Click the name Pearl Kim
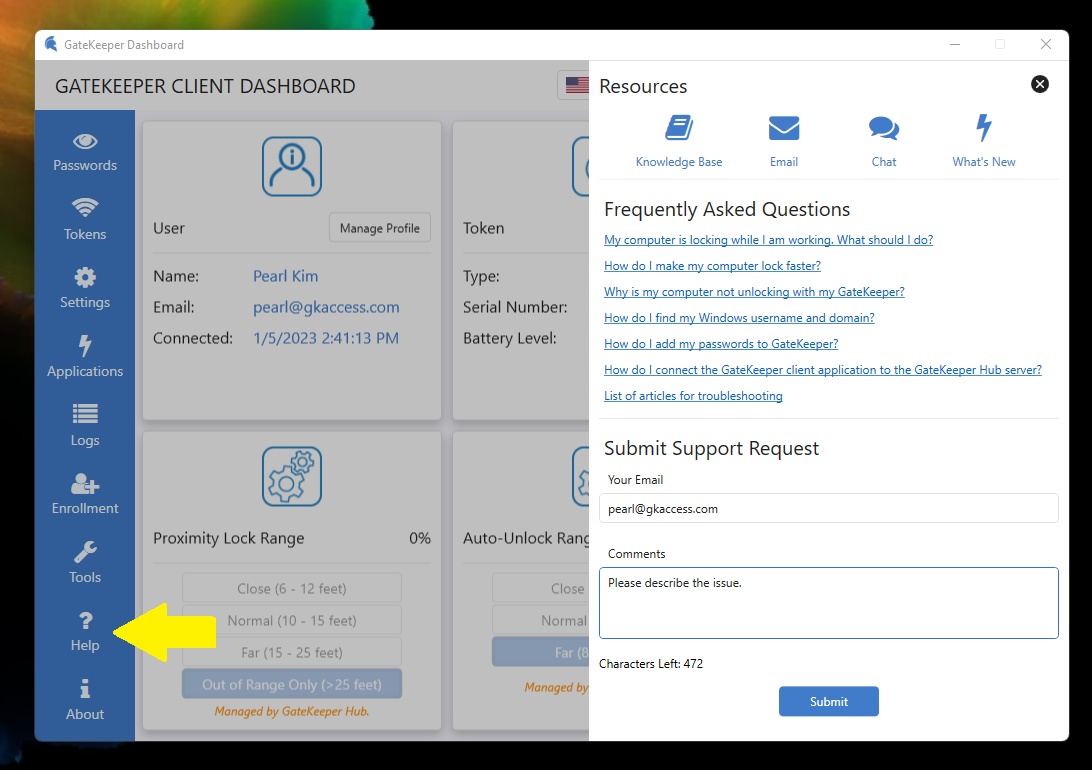 pos(286,276)
